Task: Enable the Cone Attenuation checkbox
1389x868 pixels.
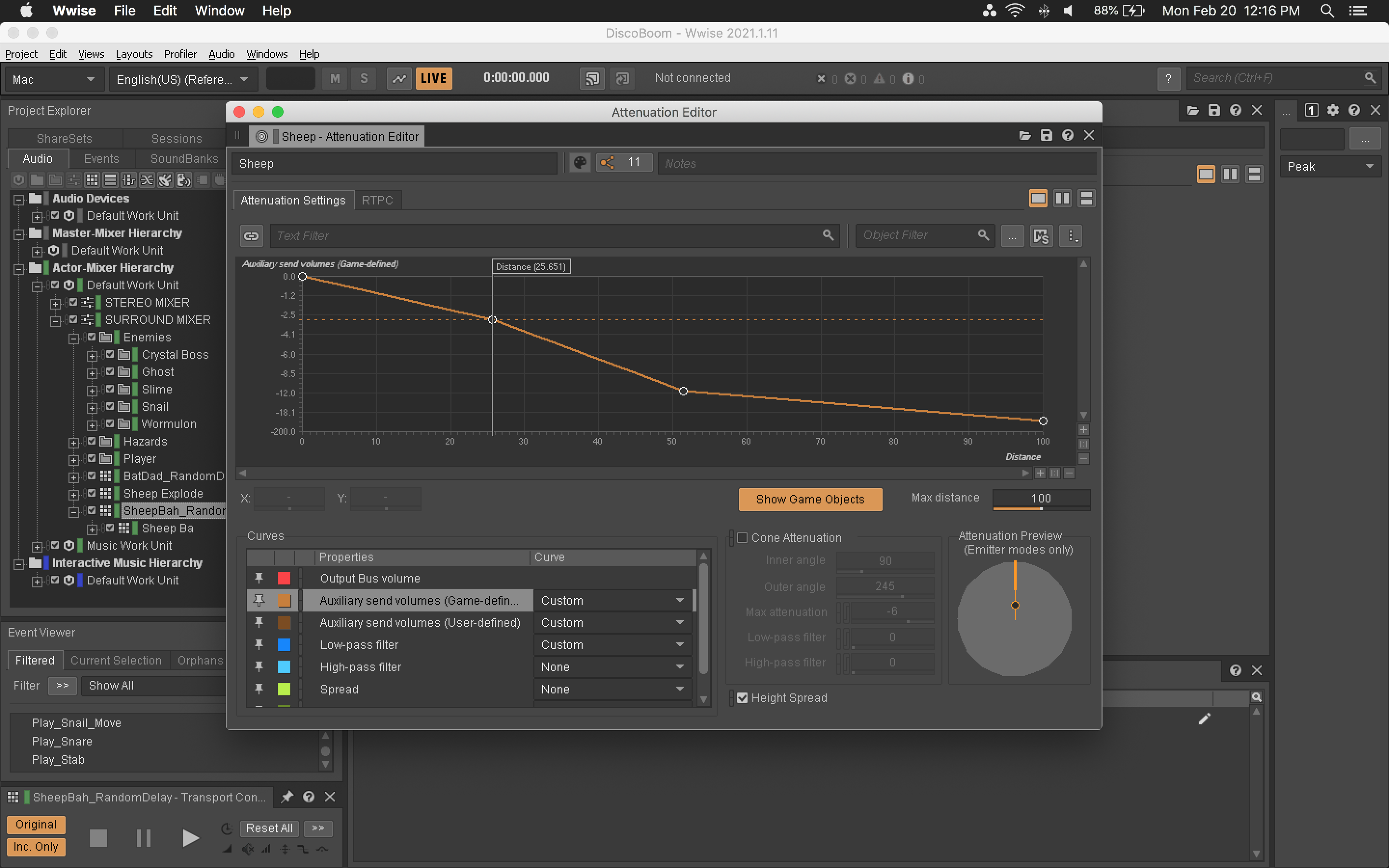Action: (x=742, y=538)
